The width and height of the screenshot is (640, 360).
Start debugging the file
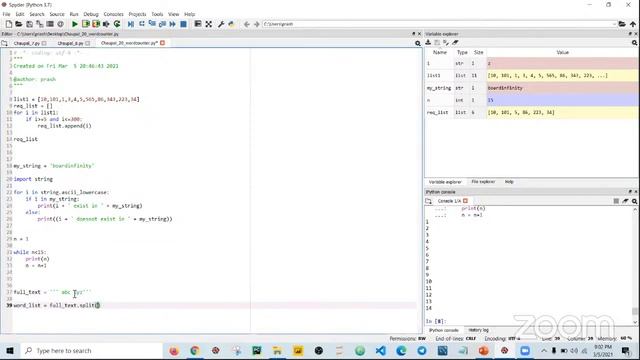coord(131,24)
